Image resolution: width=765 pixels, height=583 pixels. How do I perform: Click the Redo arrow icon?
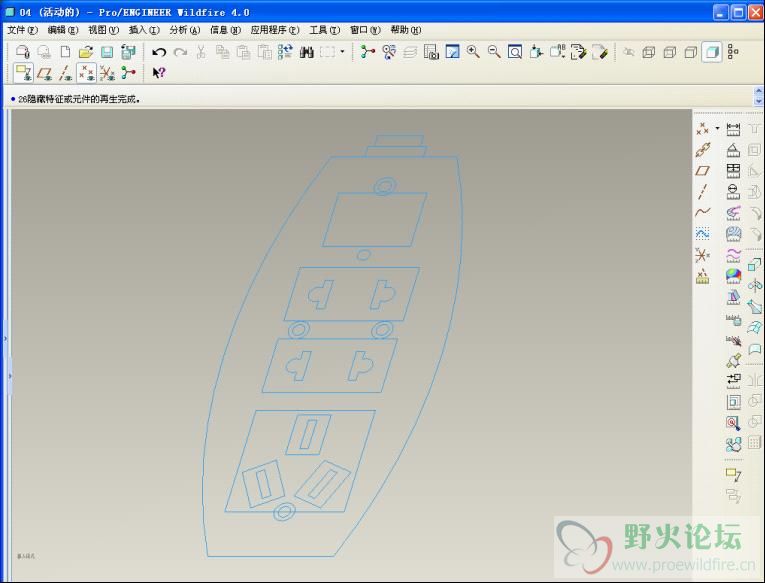pyautogui.click(x=180, y=52)
